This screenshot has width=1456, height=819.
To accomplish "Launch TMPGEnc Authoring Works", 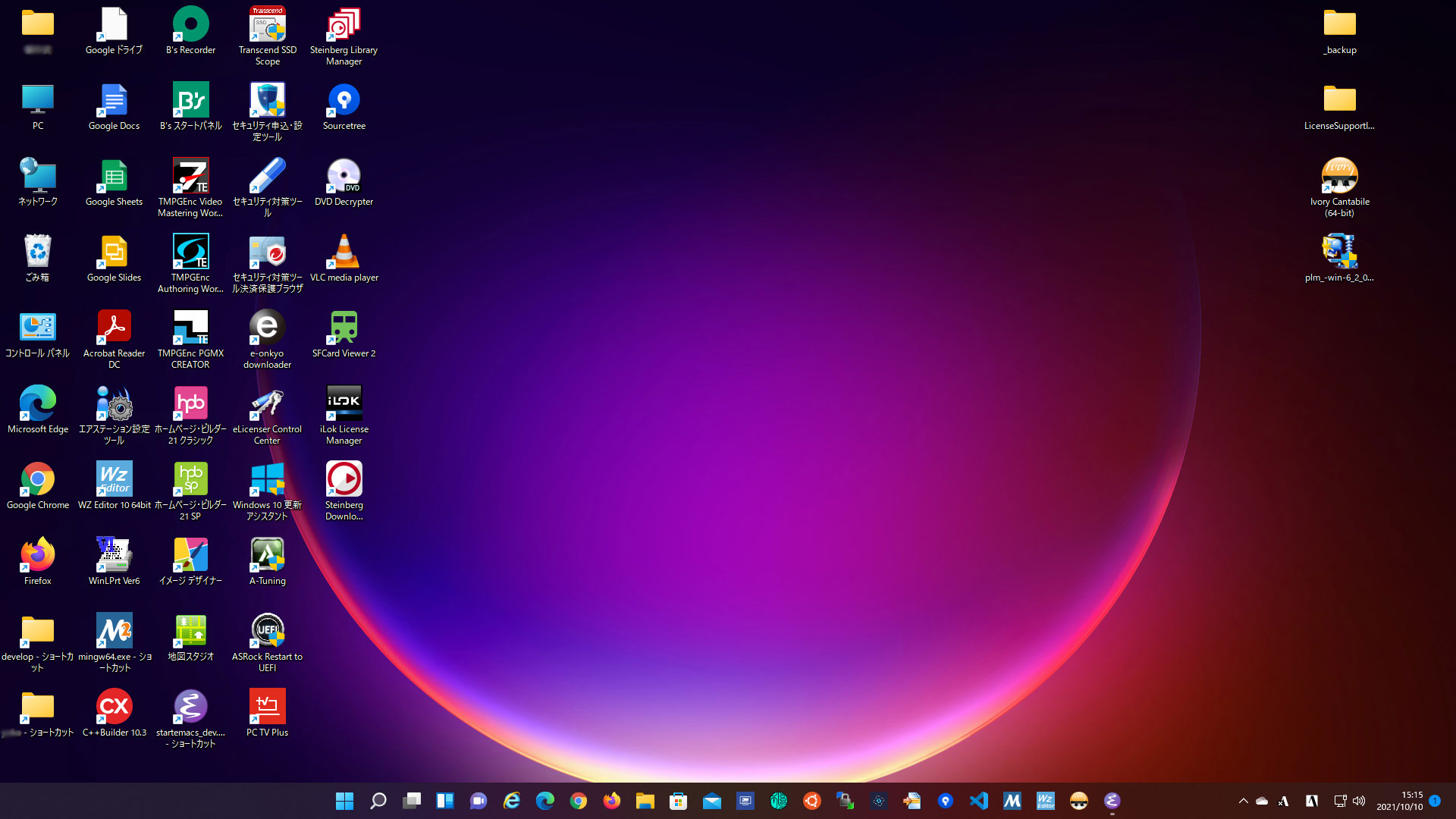I will pyautogui.click(x=190, y=264).
